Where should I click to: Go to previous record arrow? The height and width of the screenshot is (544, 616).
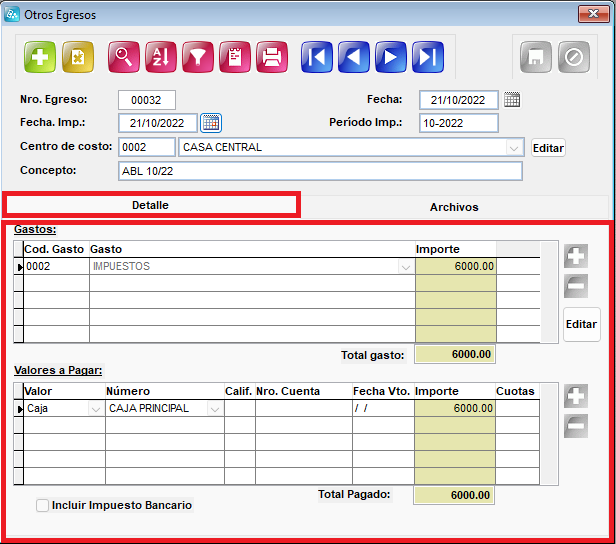click(x=354, y=57)
